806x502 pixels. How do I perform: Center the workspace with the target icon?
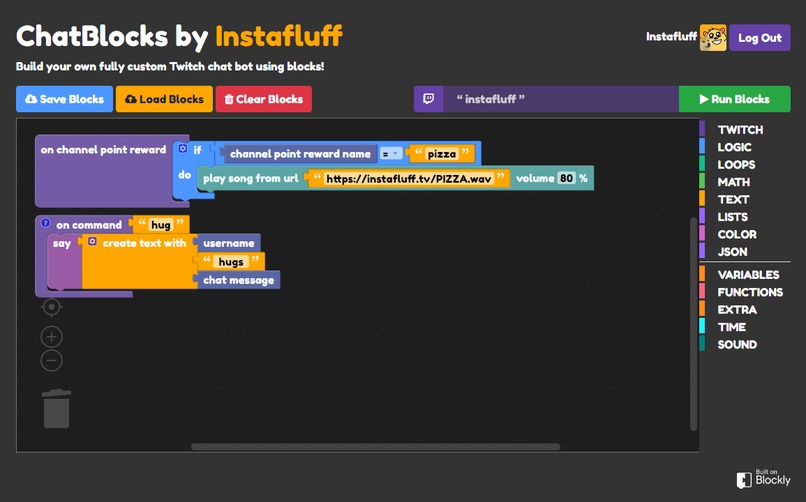click(x=51, y=307)
